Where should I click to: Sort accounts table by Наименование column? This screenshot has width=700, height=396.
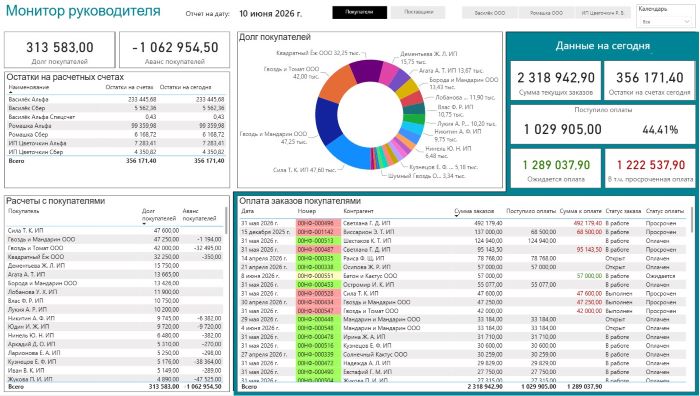[x=29, y=87]
